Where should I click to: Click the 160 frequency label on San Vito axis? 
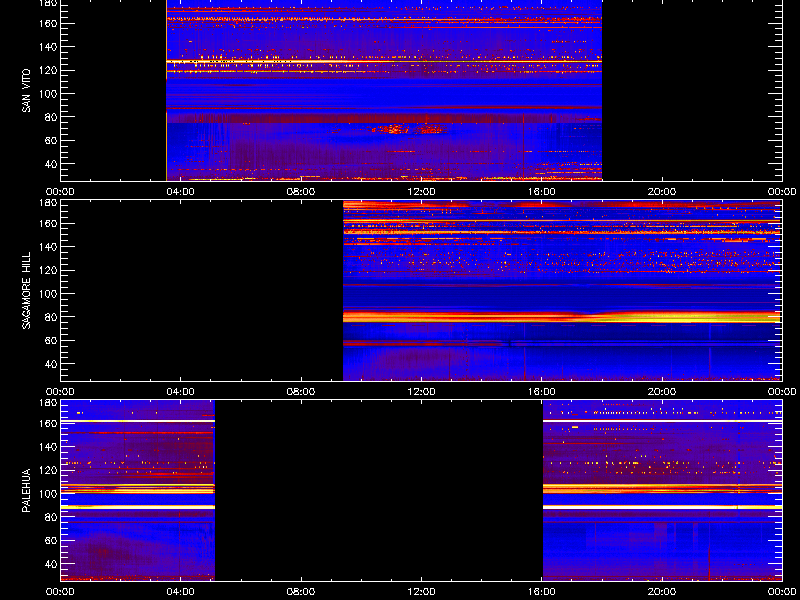[49, 23]
